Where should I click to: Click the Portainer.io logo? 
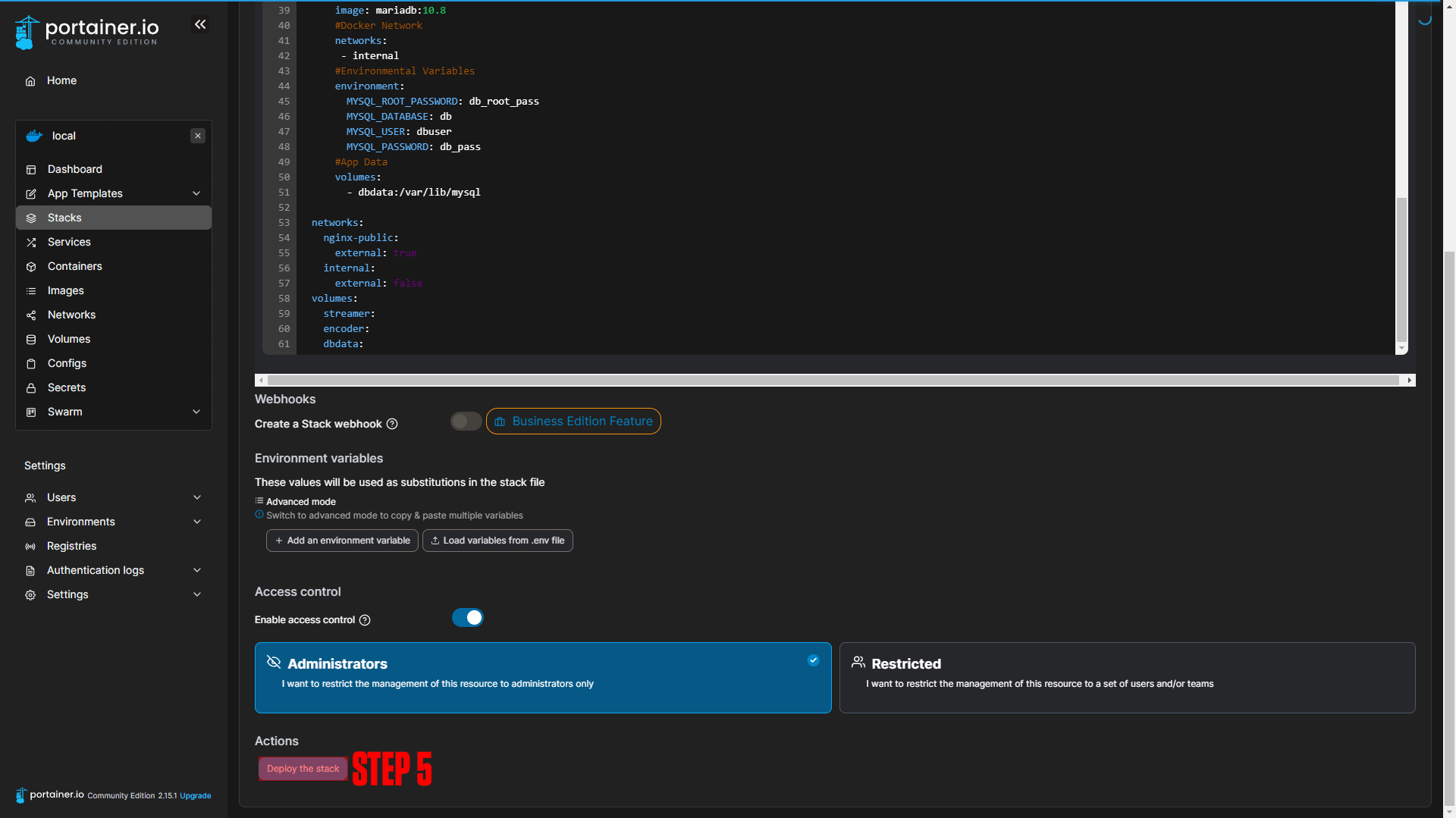pos(87,32)
